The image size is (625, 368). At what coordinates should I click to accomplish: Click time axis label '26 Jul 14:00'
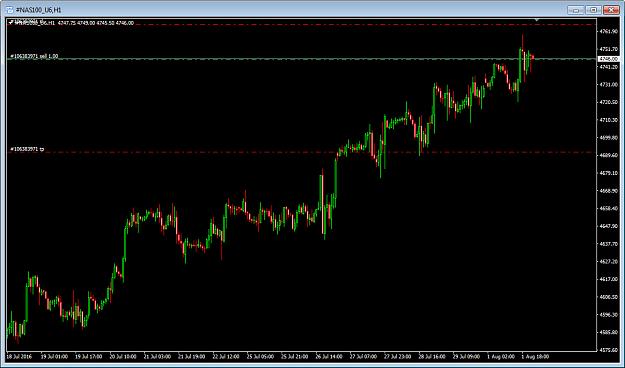329,356
